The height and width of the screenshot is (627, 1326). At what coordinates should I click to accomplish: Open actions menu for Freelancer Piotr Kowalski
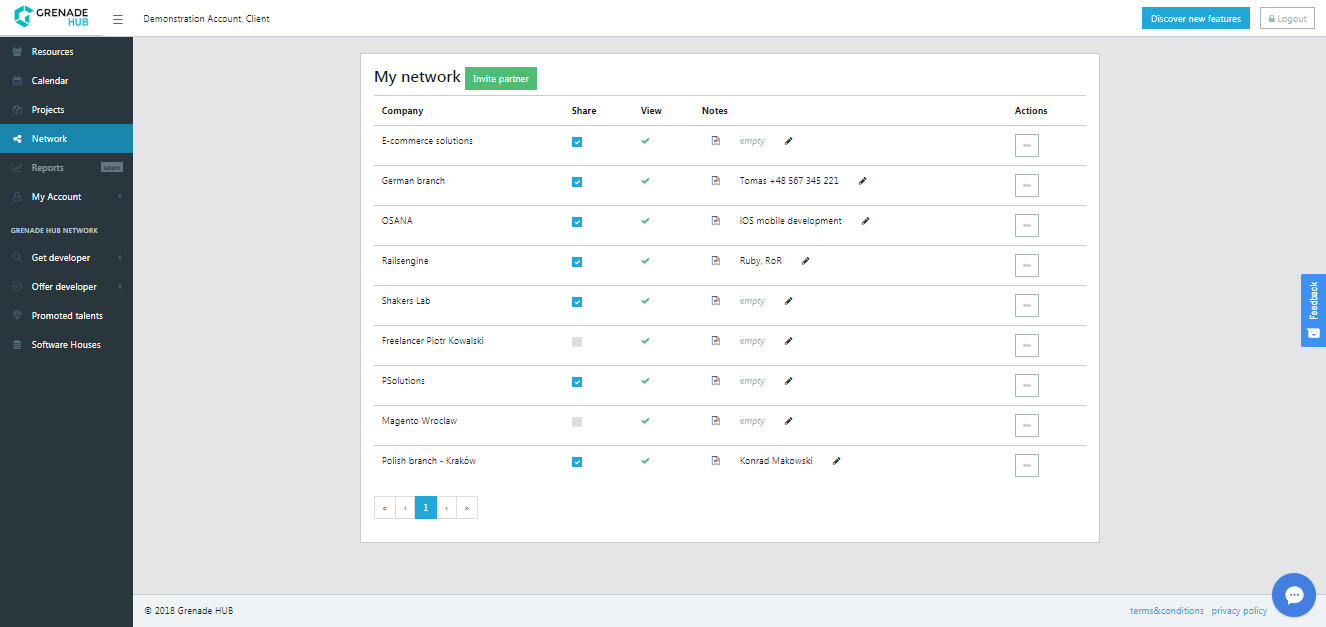tap(1027, 346)
